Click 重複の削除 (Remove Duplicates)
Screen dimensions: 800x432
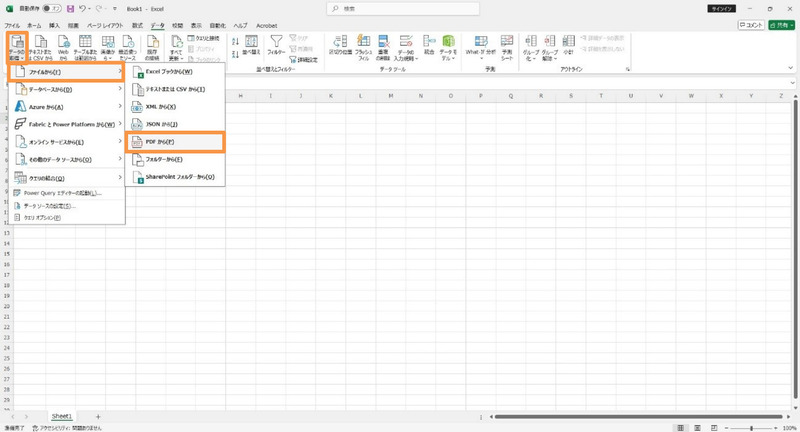[383, 48]
